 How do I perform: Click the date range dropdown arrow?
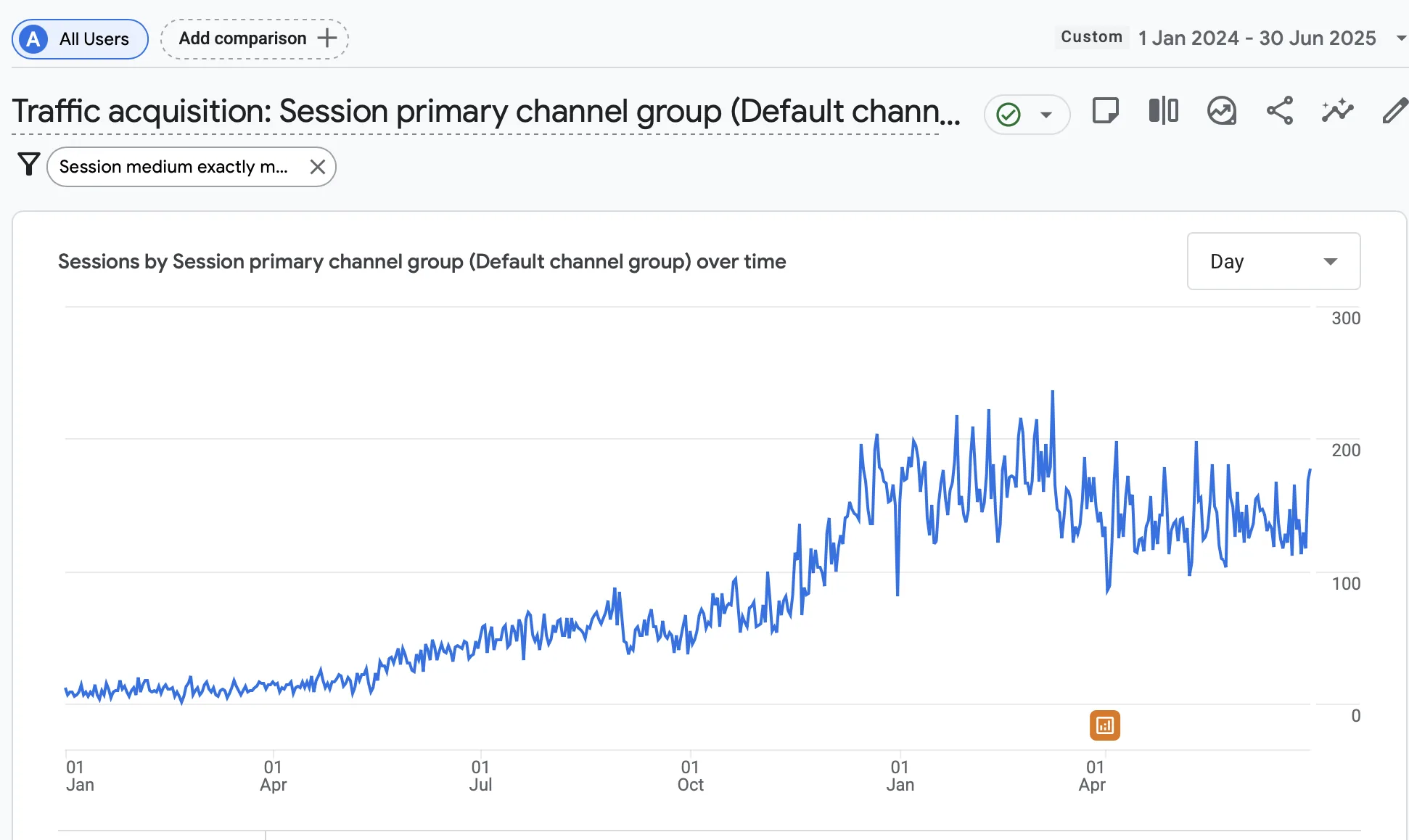coord(1400,38)
